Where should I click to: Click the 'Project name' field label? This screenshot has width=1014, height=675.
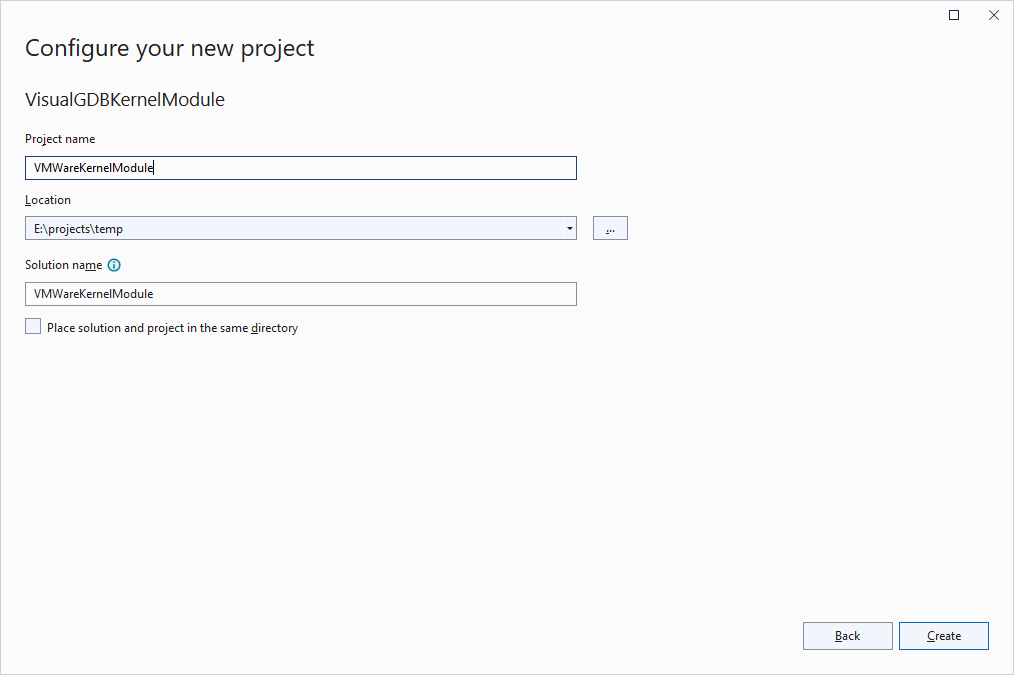tap(60, 139)
